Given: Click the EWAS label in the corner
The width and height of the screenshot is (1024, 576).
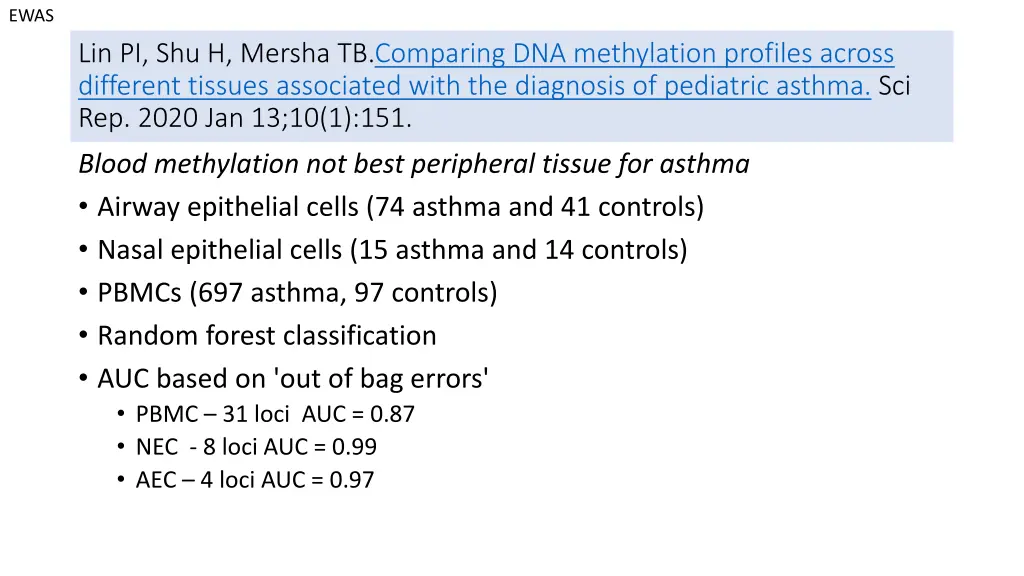Looking at the screenshot, I should [31, 16].
